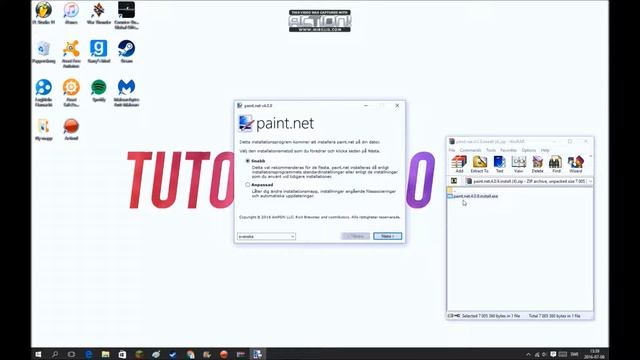Click the View icon in WinRAR toolbar
640x360 pixels.
(518, 164)
